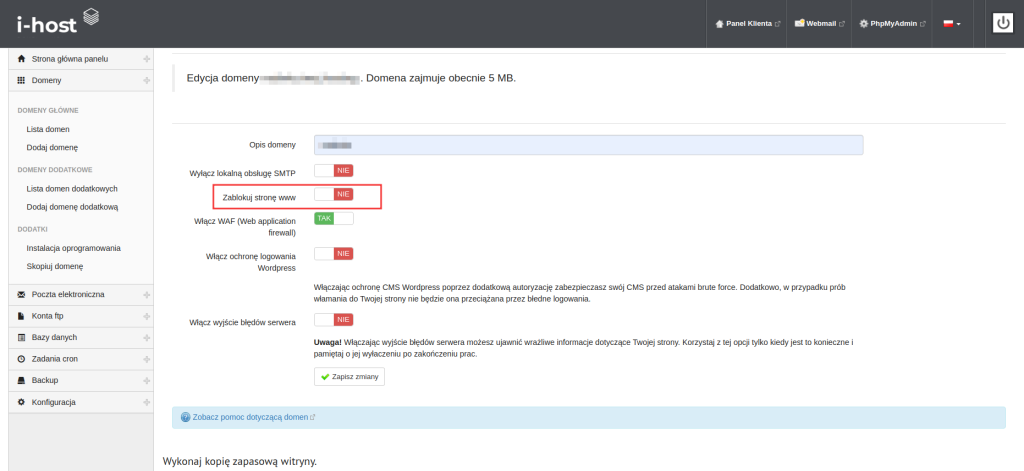Toggle the Zablokuj stronę www switch
The image size is (1024, 471).
pyautogui.click(x=333, y=194)
